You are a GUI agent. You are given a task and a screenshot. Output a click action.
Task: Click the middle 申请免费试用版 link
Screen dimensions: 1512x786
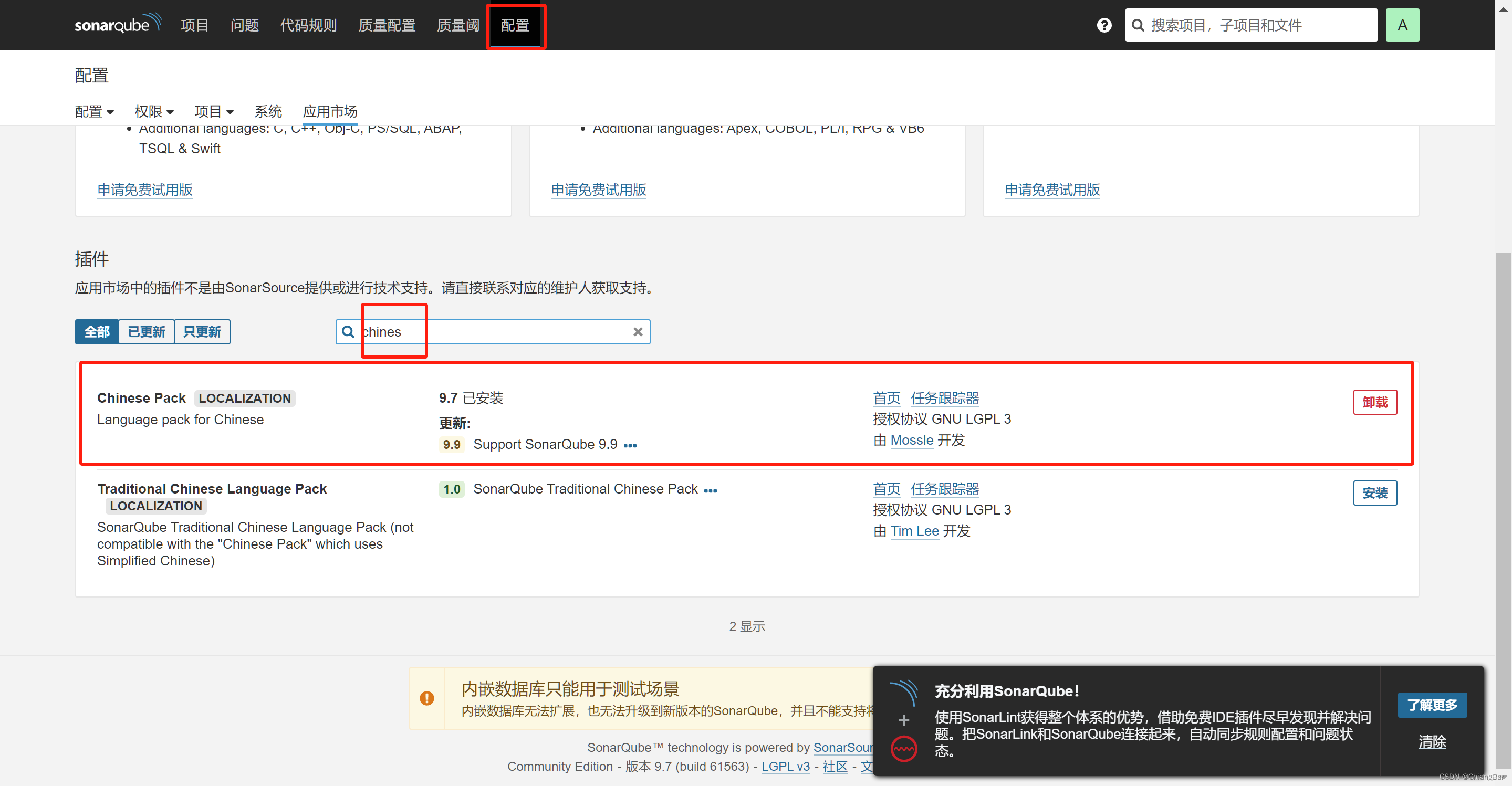pos(599,190)
